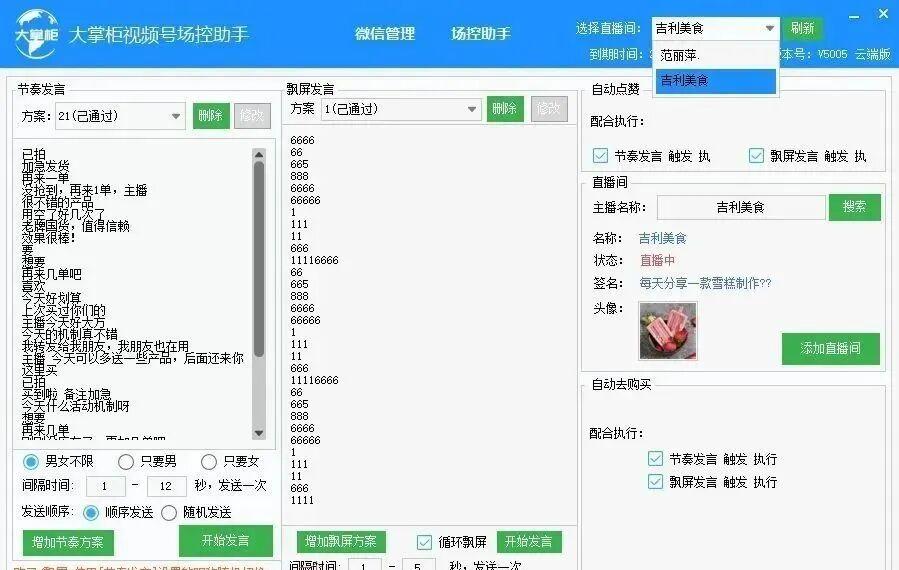Close the 场控助手 window

pos(884,14)
